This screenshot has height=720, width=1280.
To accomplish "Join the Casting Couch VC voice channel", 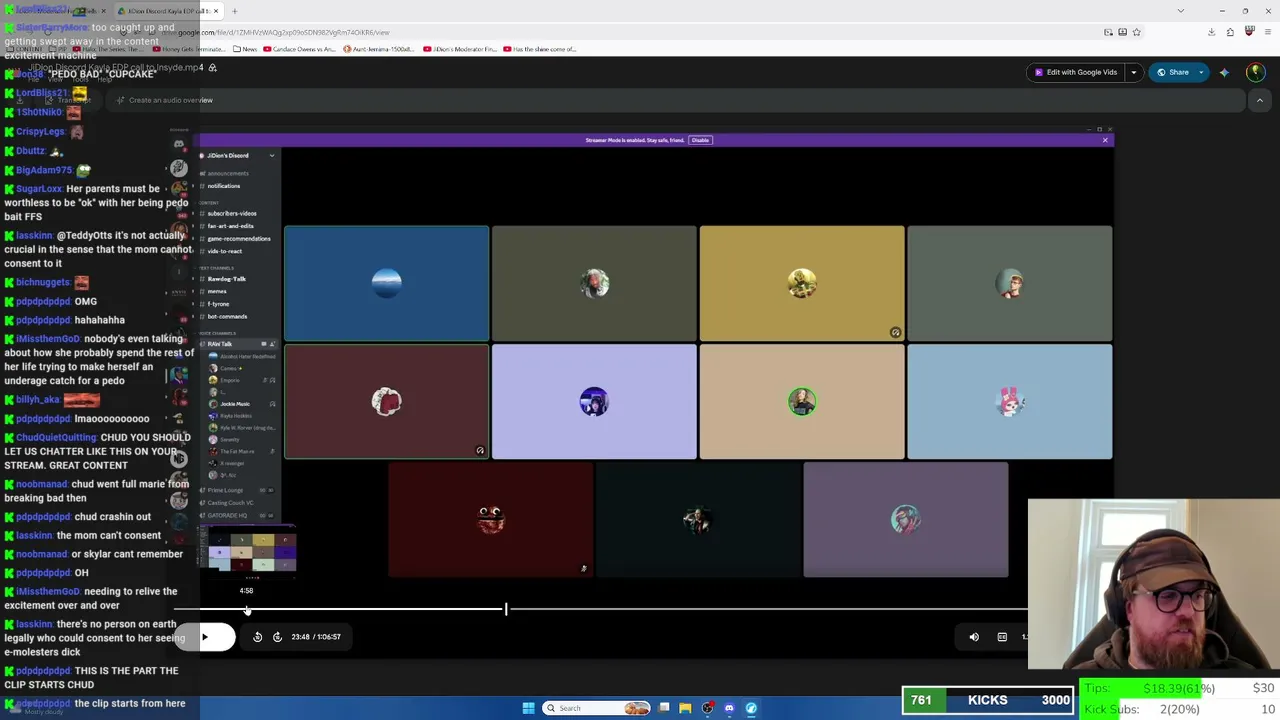I will [x=230, y=503].
